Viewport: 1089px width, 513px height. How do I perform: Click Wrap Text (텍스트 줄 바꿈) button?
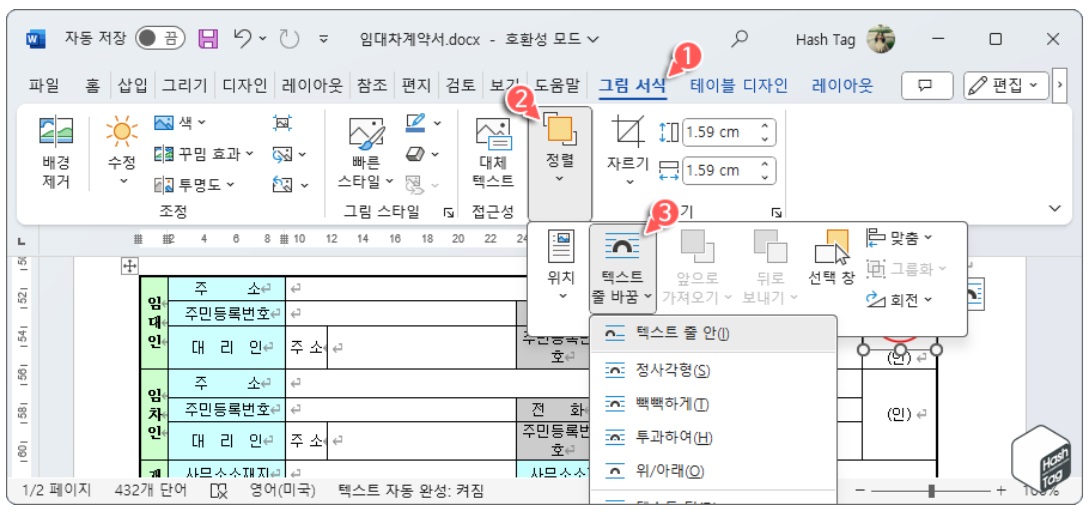click(x=622, y=267)
